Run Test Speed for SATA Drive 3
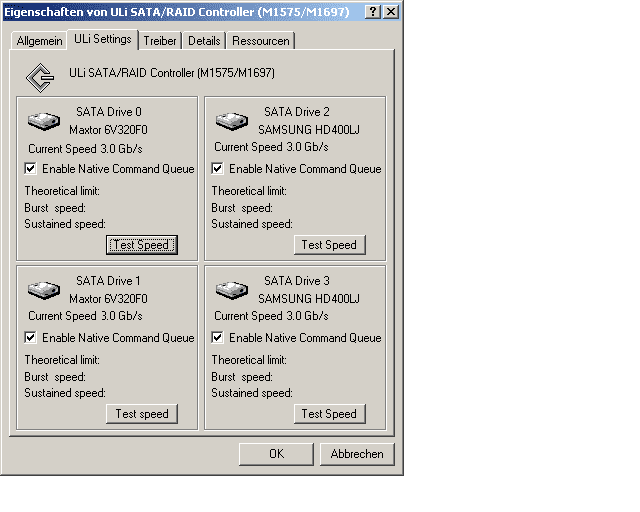 329,414
